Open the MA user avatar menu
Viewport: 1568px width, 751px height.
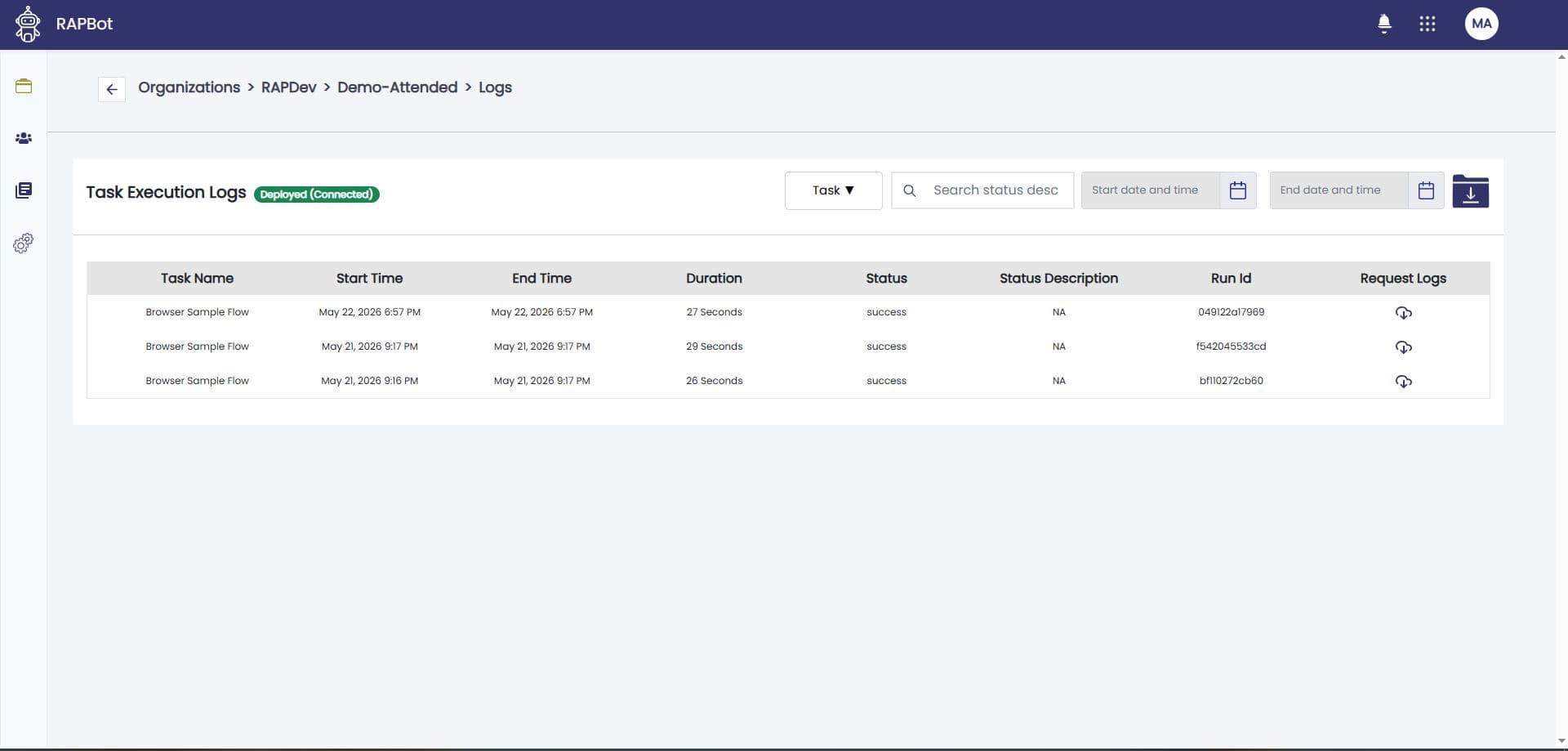tap(1481, 24)
